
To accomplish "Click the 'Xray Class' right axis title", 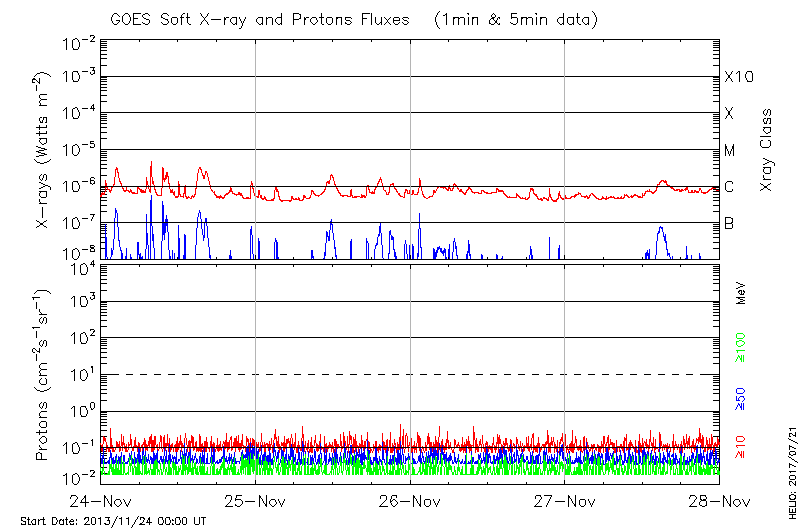I will (767, 150).
